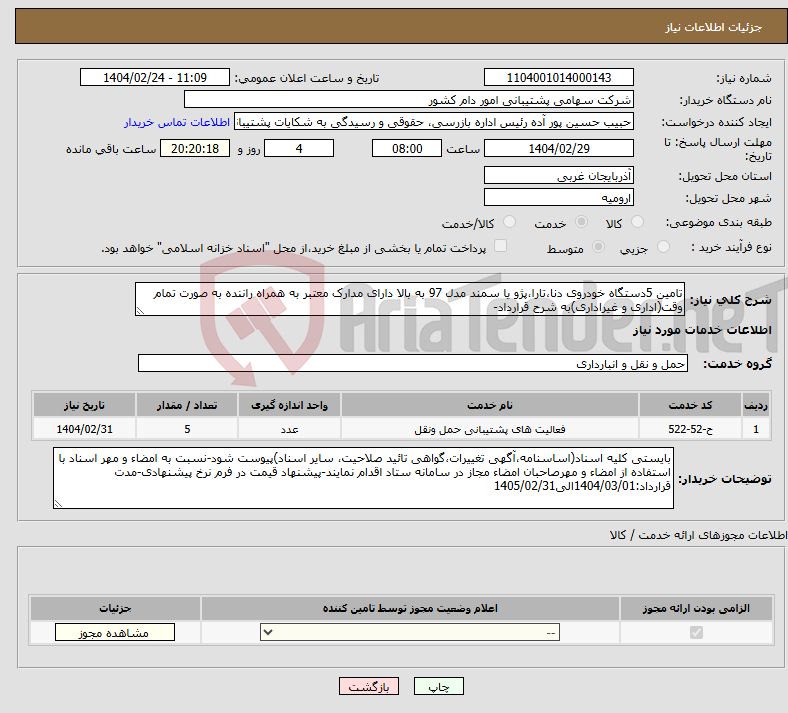Open the license status dropdown

(410, 632)
